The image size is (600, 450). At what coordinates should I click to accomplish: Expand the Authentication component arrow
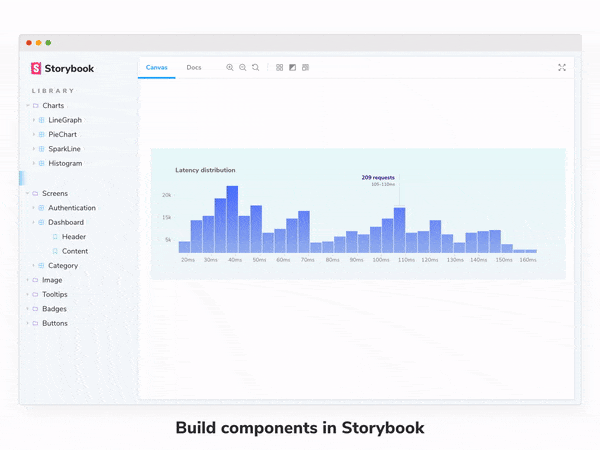coord(34,208)
